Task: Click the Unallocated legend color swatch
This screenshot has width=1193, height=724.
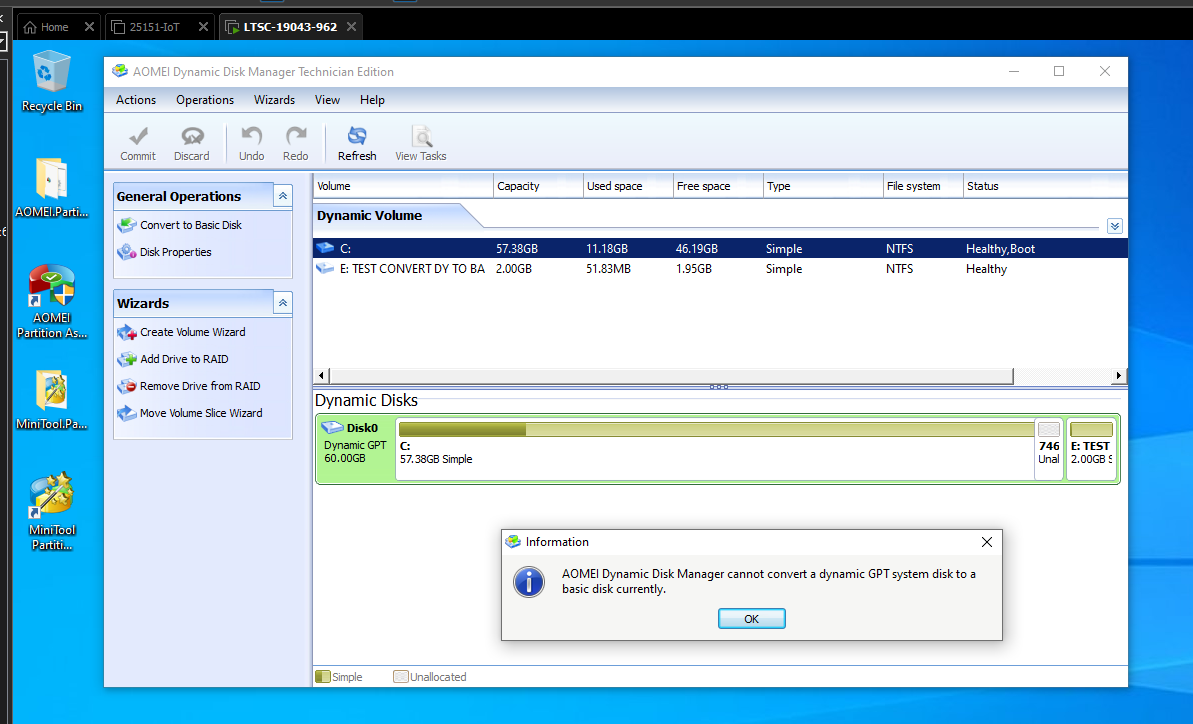Action: pyautogui.click(x=400, y=677)
